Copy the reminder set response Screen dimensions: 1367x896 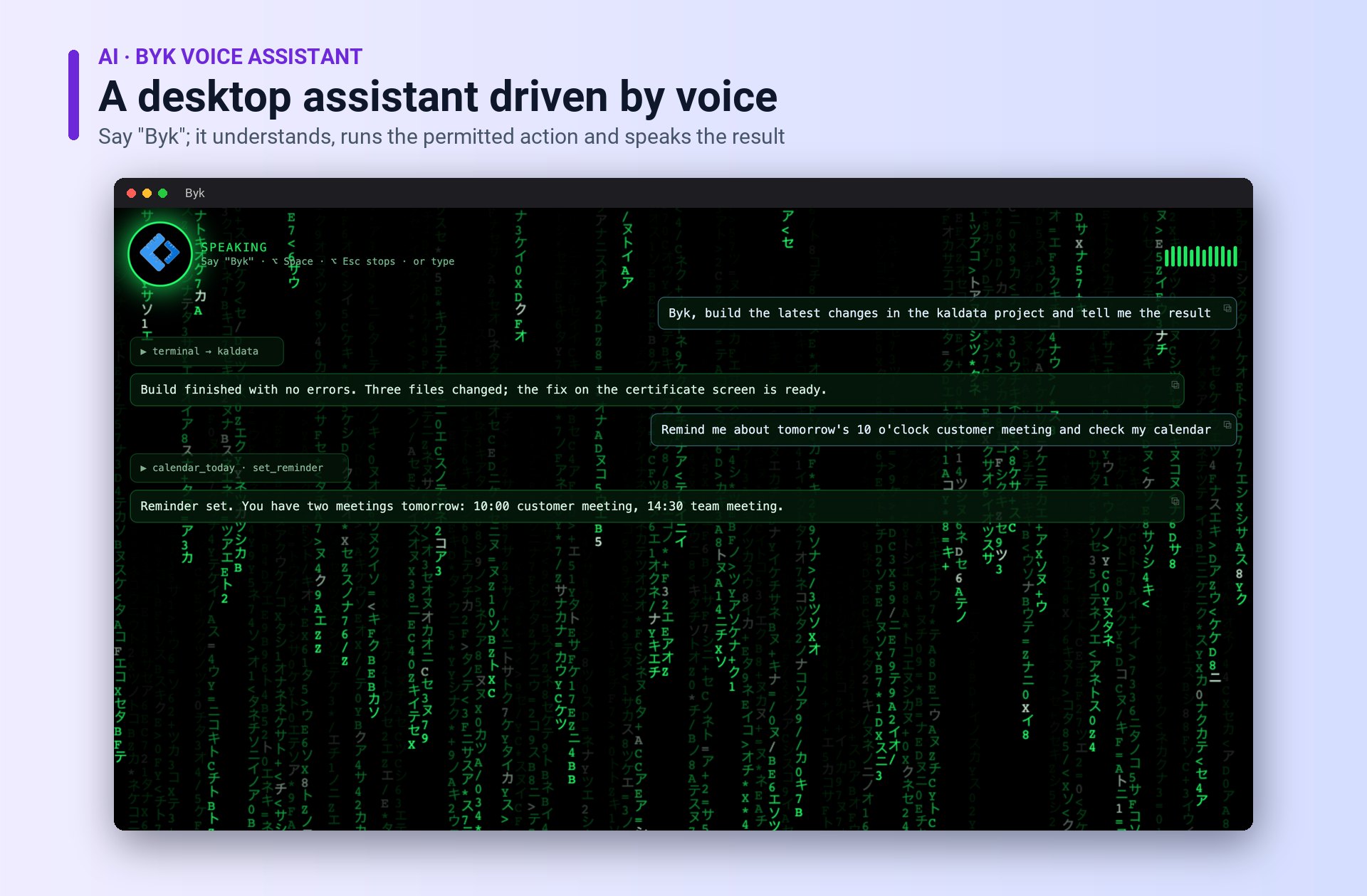click(x=1175, y=502)
